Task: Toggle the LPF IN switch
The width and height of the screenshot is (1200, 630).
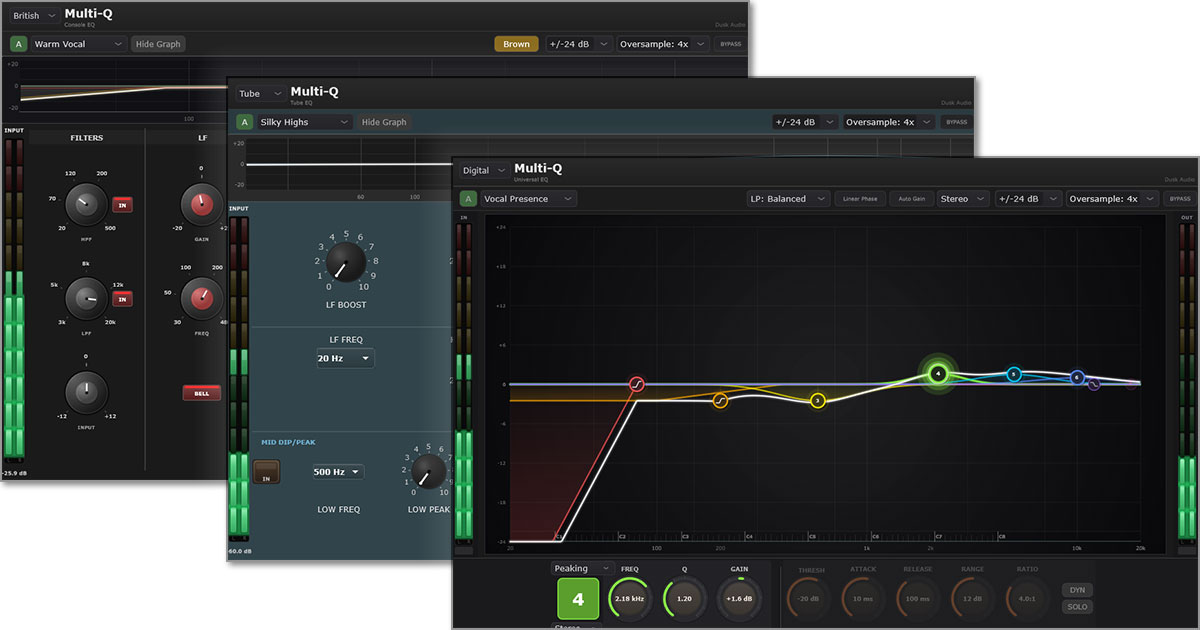Action: click(x=123, y=299)
